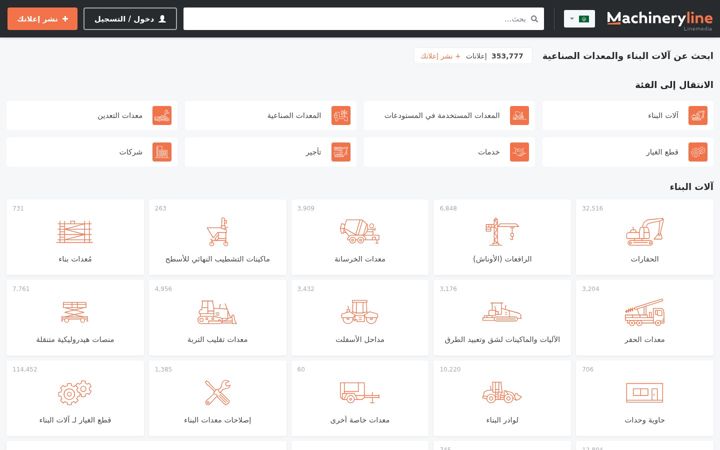Open إصلاحات معدات البناء label

pos(217,420)
